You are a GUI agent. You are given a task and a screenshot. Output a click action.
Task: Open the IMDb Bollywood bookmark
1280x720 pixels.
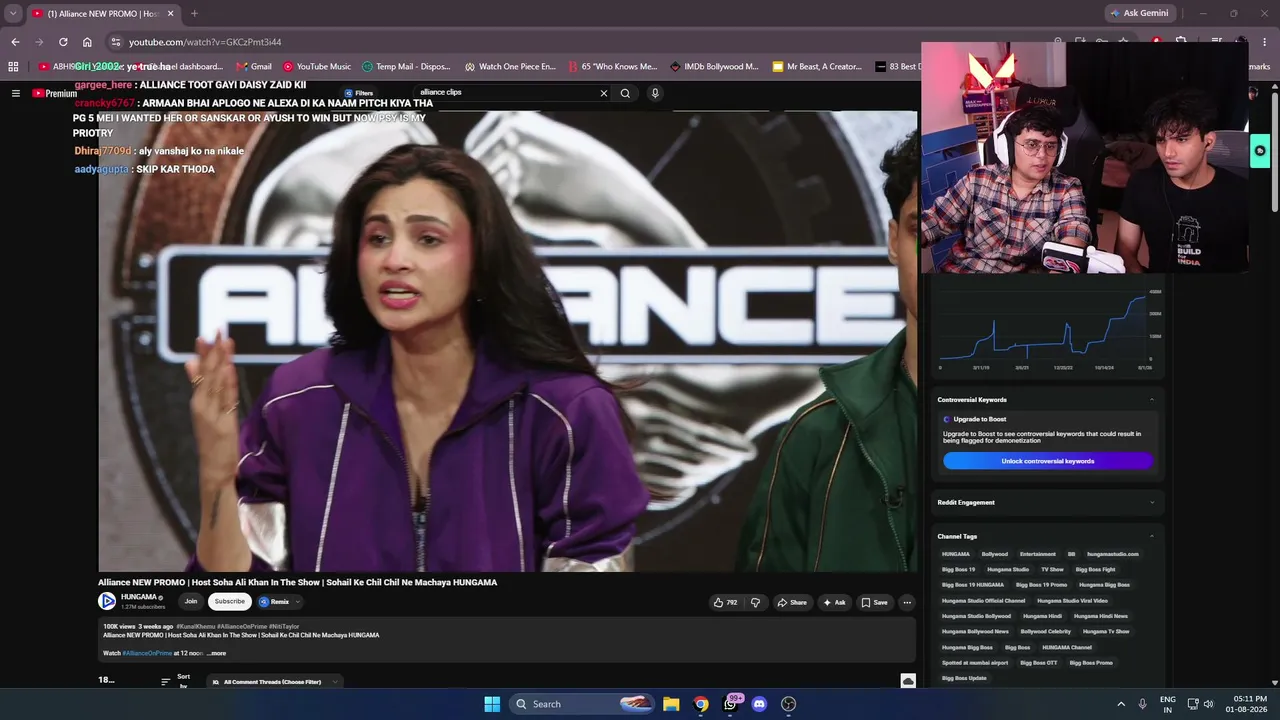point(714,67)
